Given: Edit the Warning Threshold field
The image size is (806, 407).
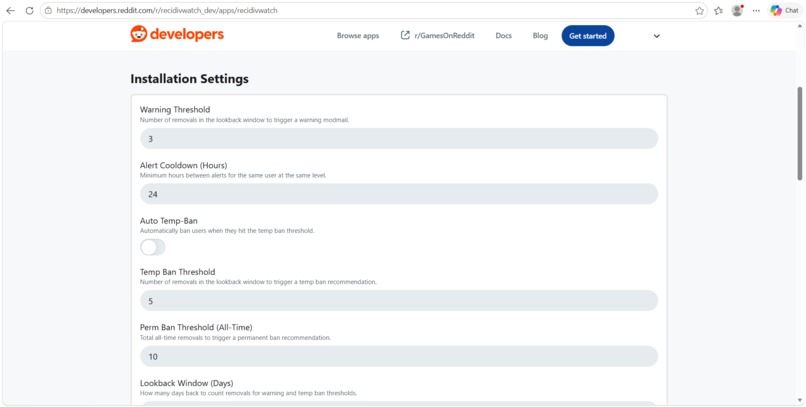Looking at the screenshot, I should [x=399, y=139].
